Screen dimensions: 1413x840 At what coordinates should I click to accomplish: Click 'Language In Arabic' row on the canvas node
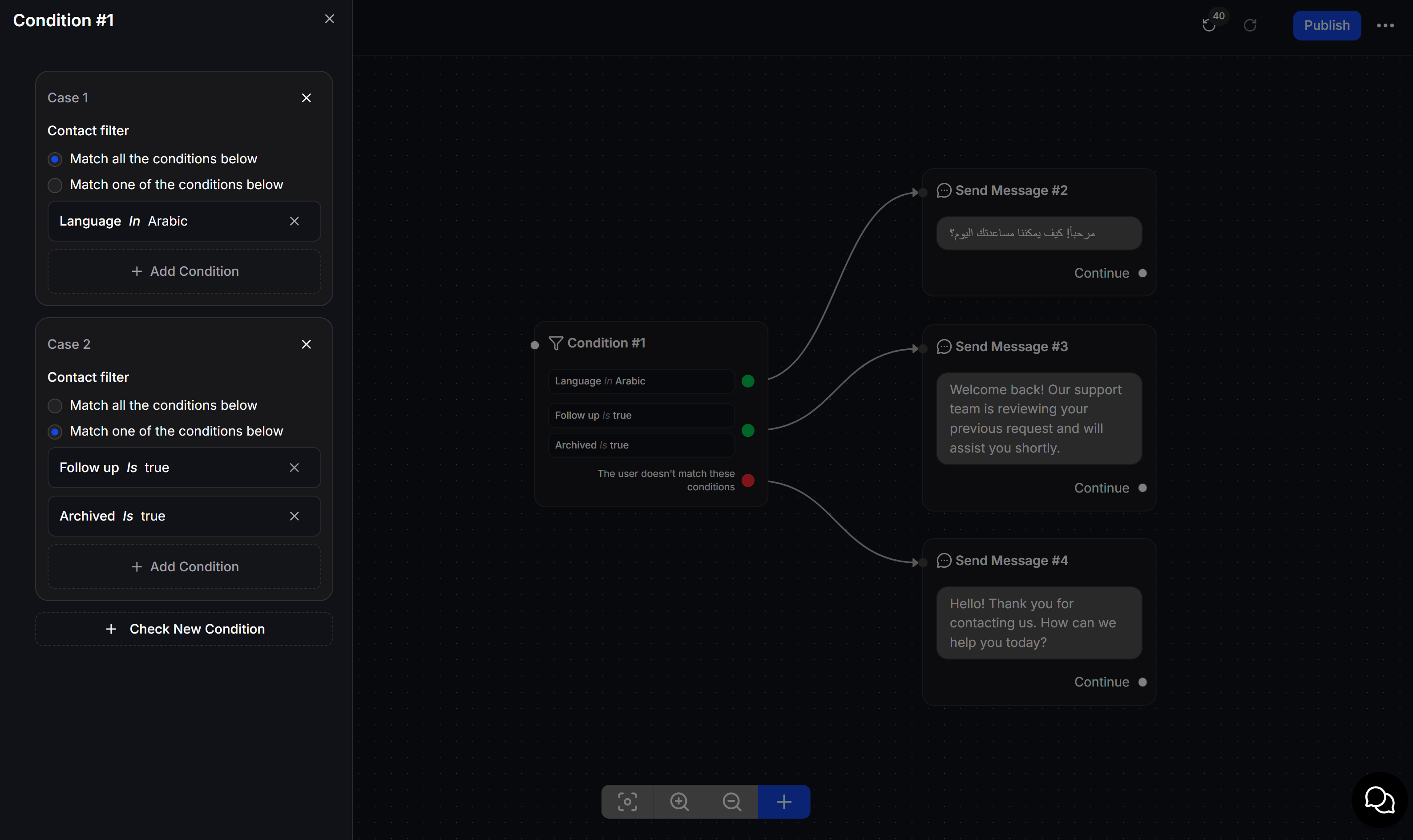641,381
